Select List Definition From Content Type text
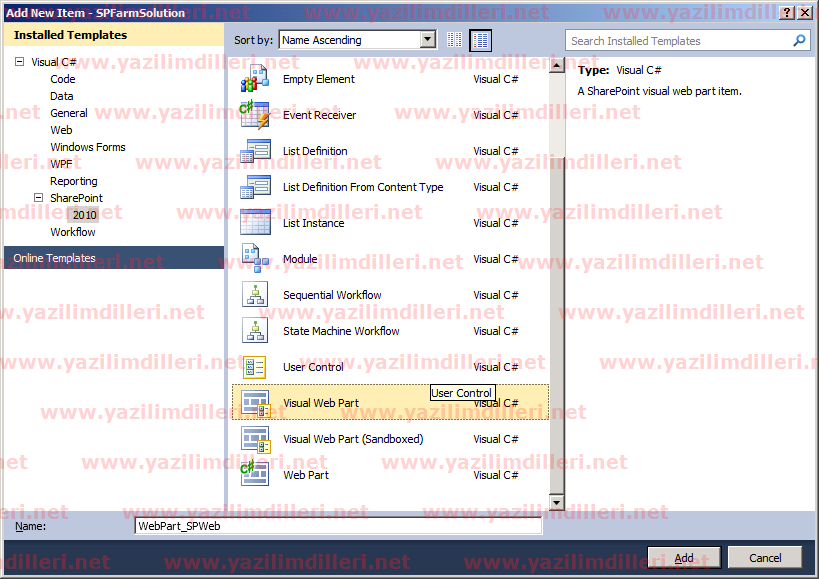The image size is (819, 579). coord(363,187)
